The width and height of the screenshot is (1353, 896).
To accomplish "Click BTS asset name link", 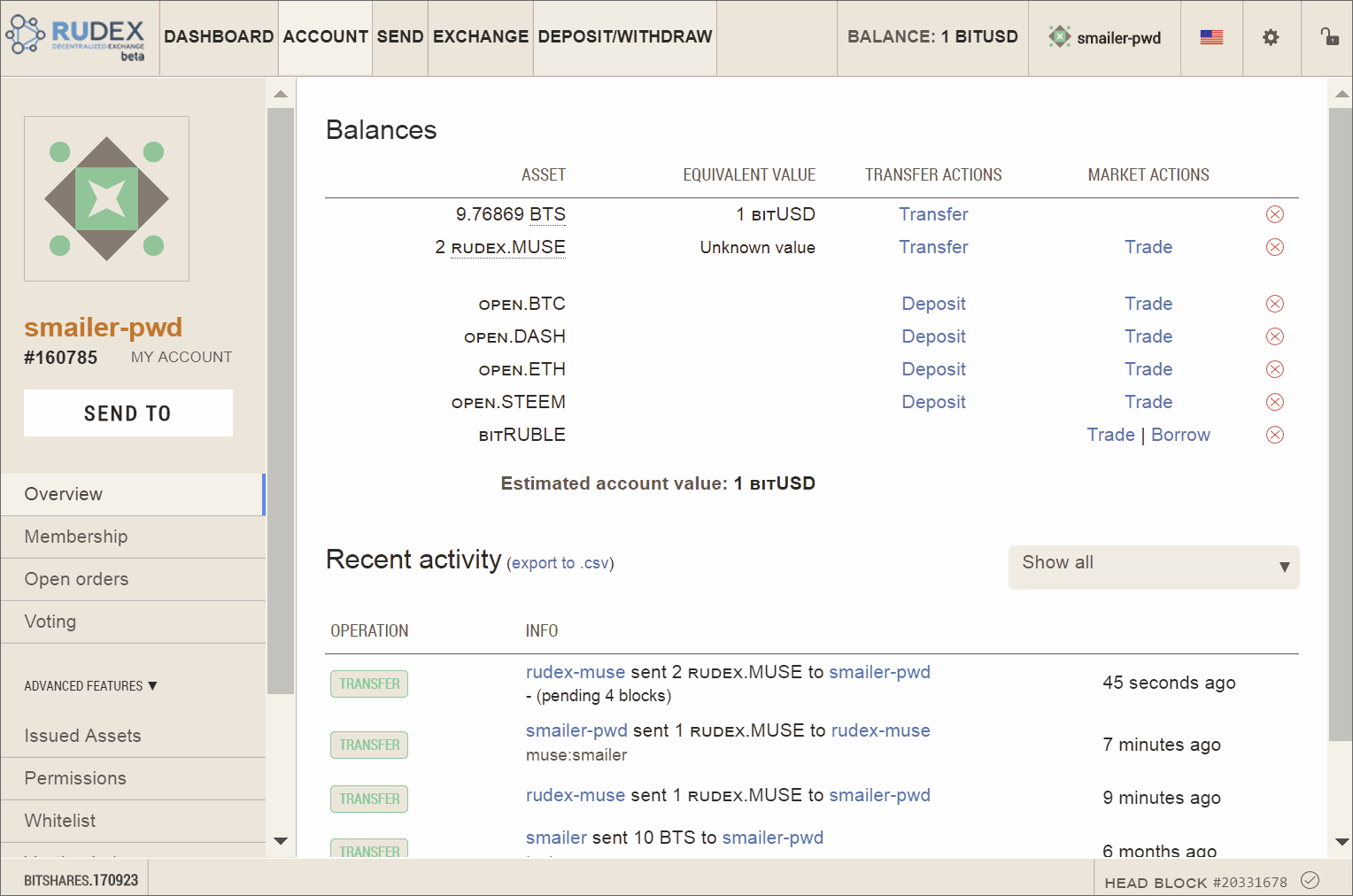I will 547,214.
